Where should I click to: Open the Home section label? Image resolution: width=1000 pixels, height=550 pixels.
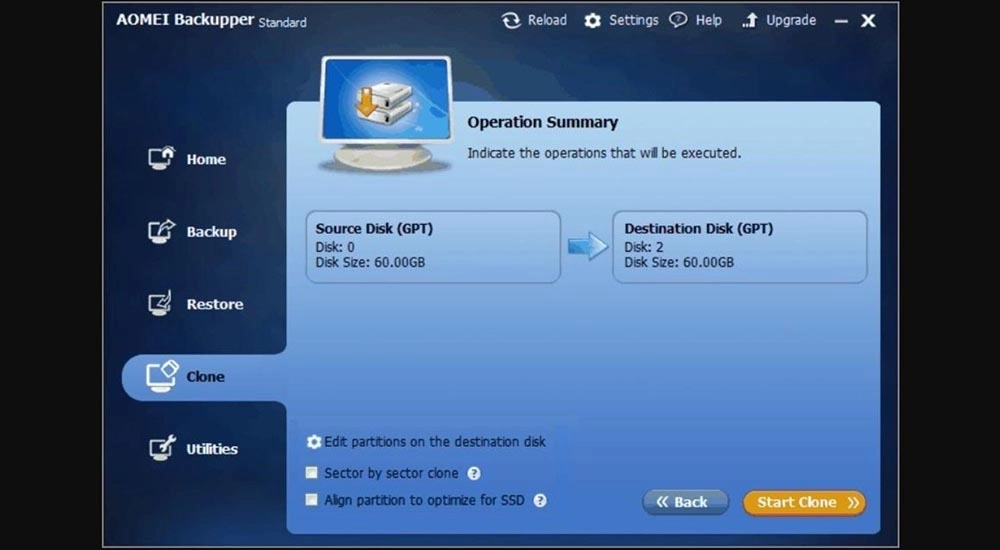(x=206, y=160)
